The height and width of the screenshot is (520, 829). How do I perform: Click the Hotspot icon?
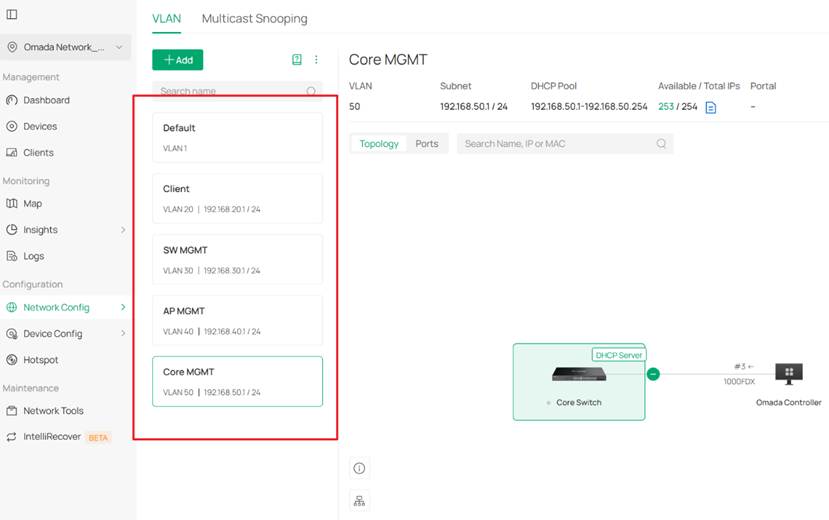pyautogui.click(x=12, y=360)
